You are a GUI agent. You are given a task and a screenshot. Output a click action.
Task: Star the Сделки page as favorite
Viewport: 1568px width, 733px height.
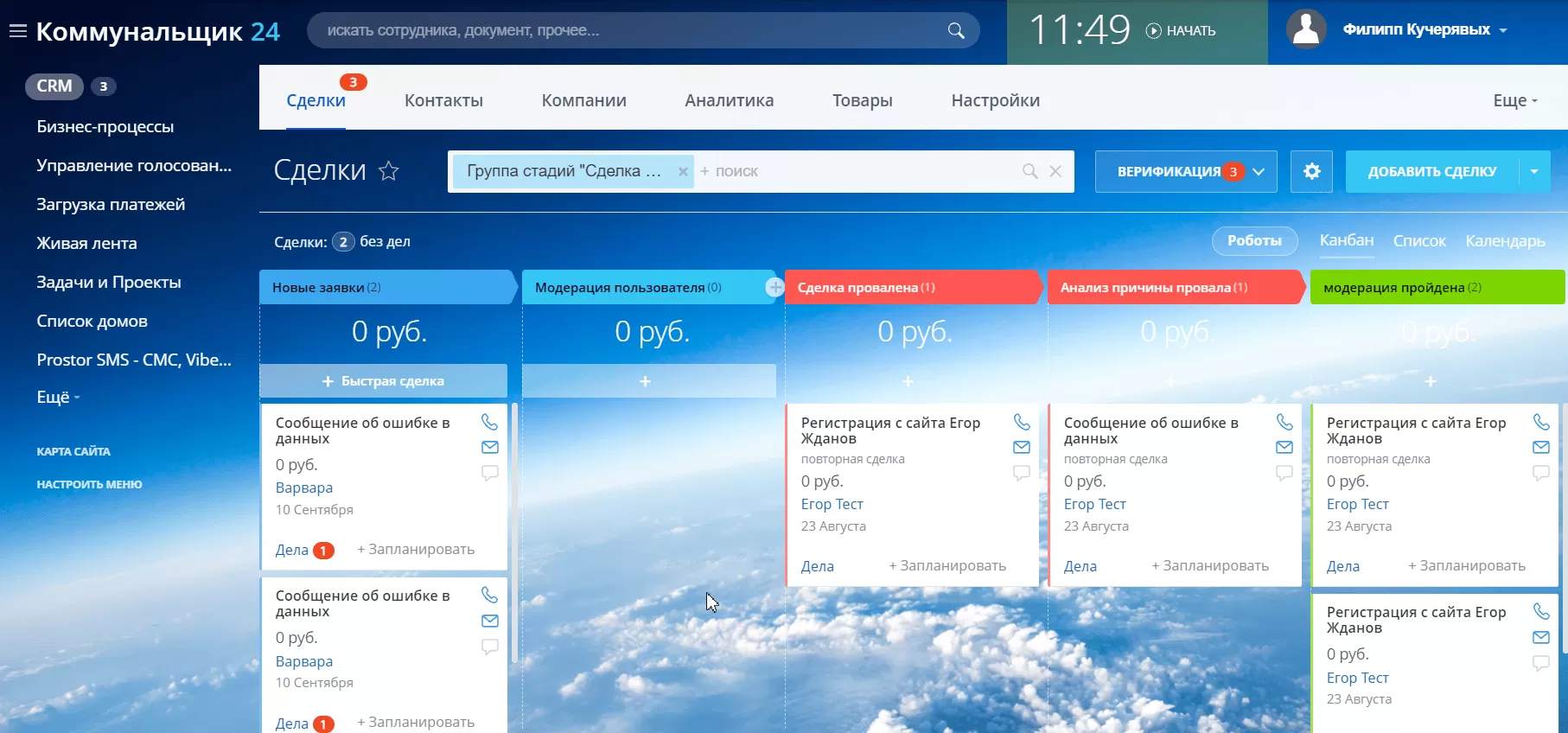[x=389, y=171]
